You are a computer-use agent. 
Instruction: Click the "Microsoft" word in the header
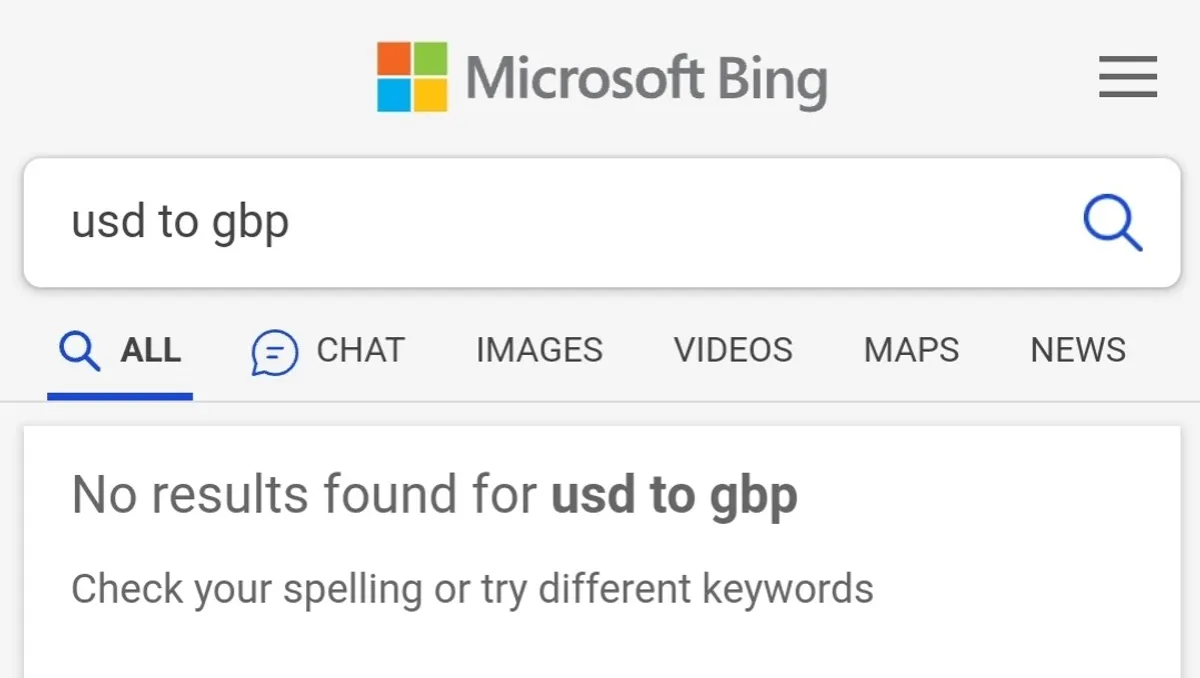[x=584, y=78]
